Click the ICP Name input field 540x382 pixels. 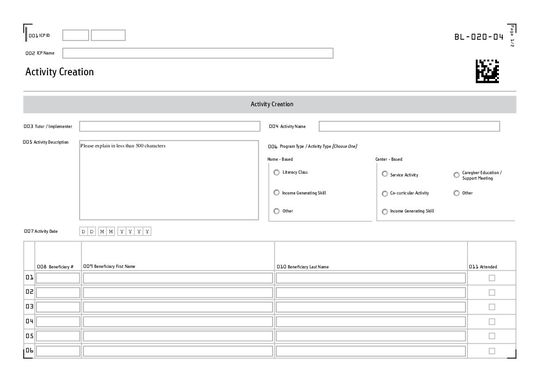point(198,53)
